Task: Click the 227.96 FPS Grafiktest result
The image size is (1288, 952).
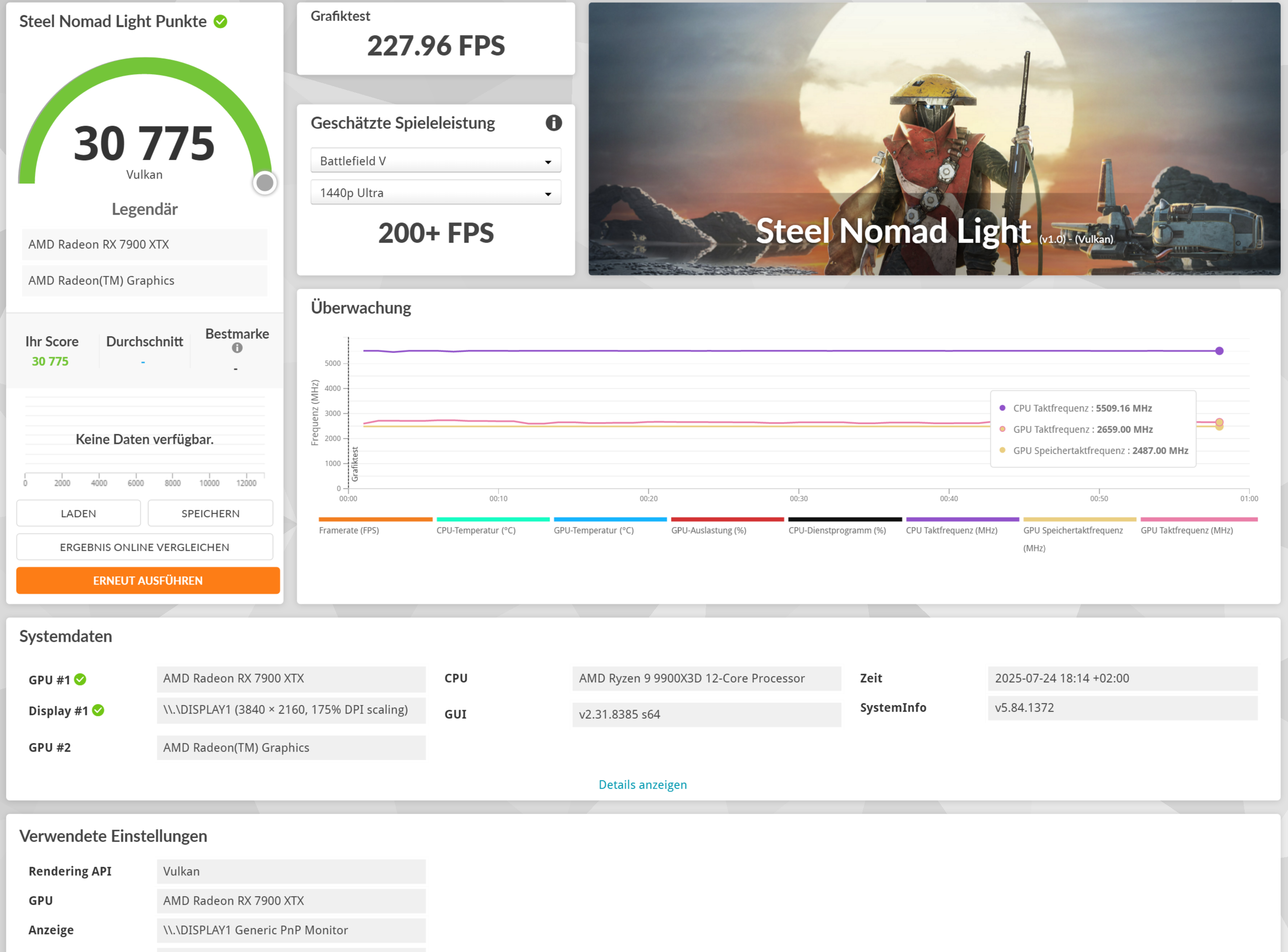Action: click(x=436, y=46)
